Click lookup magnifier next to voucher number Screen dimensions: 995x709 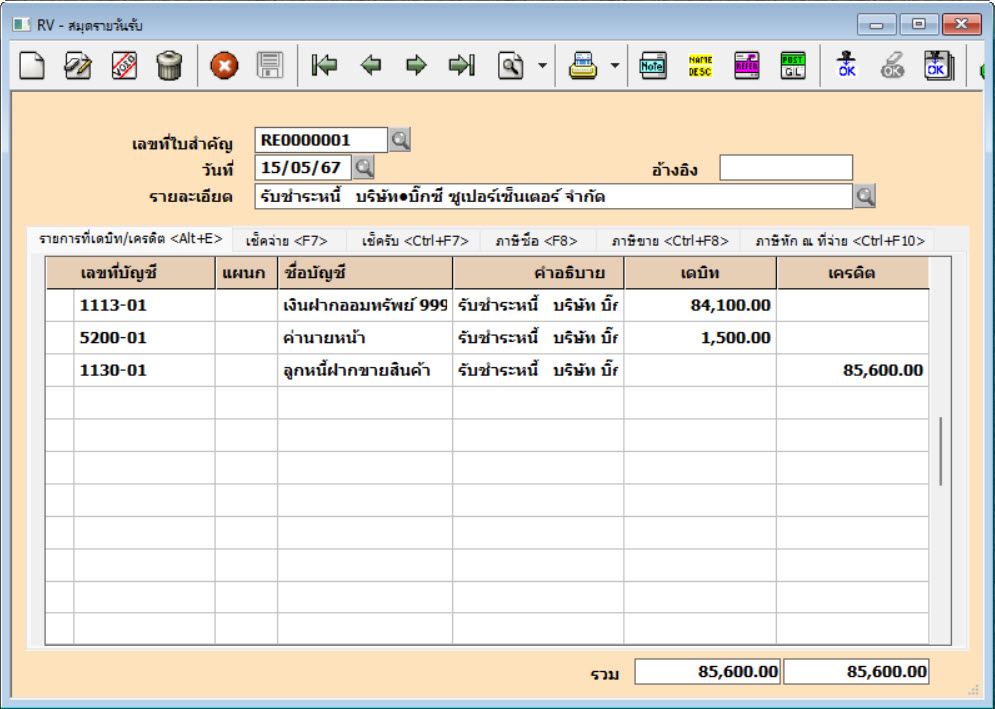coord(400,140)
